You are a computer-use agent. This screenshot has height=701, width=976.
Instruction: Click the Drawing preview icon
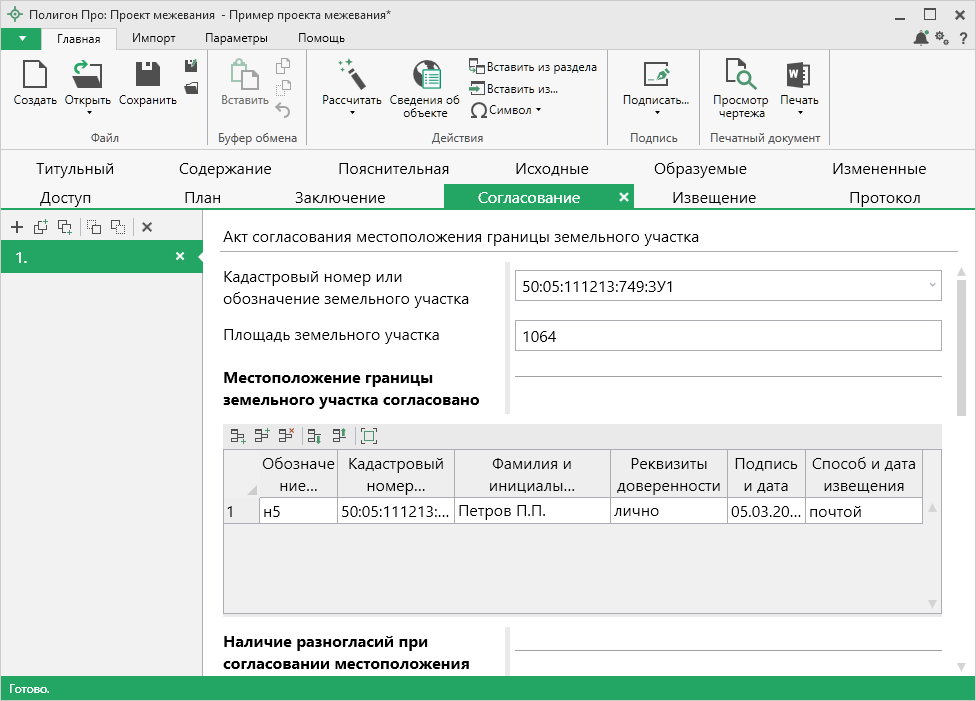click(740, 76)
